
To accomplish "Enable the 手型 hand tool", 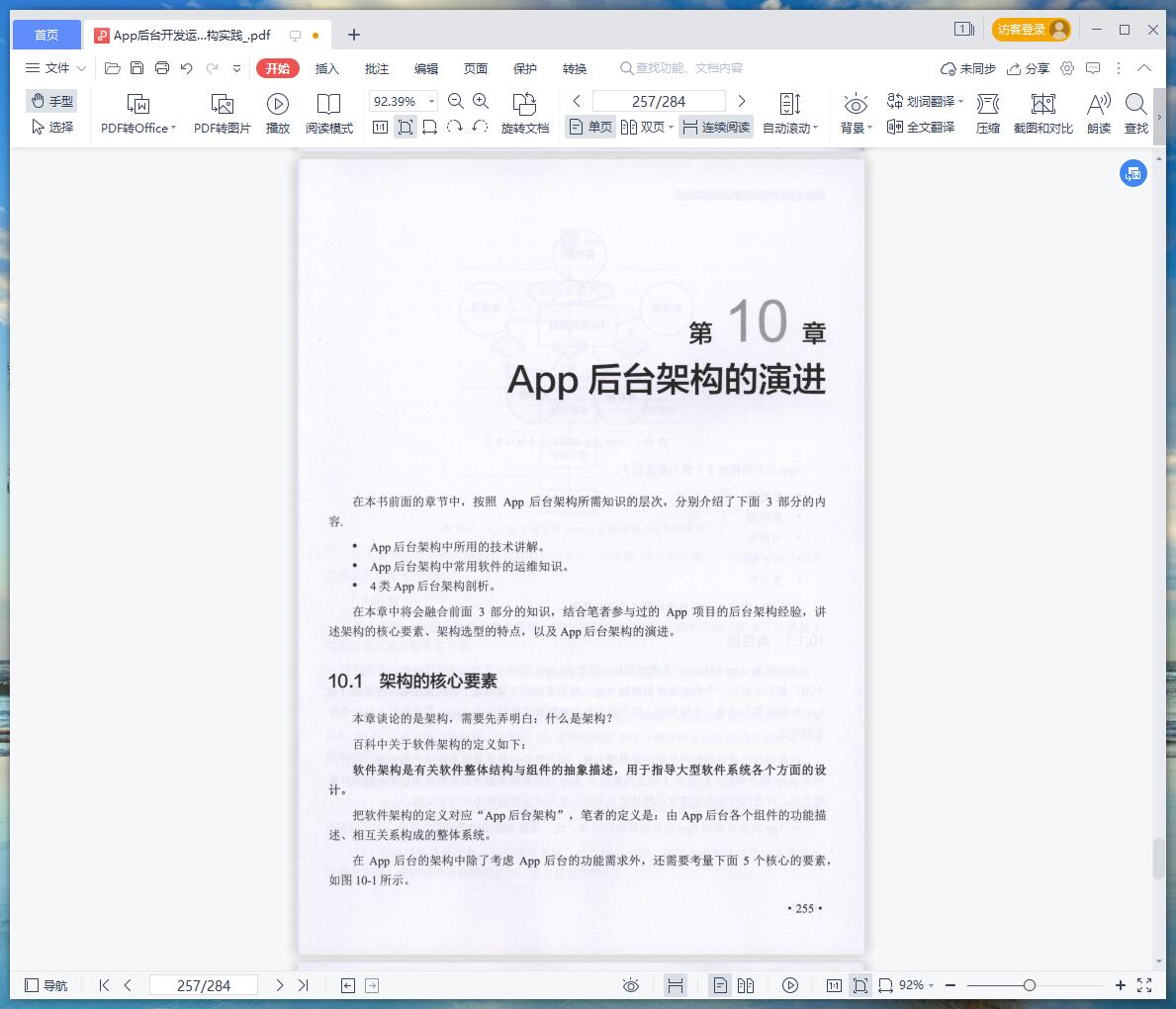I will pyautogui.click(x=51, y=101).
